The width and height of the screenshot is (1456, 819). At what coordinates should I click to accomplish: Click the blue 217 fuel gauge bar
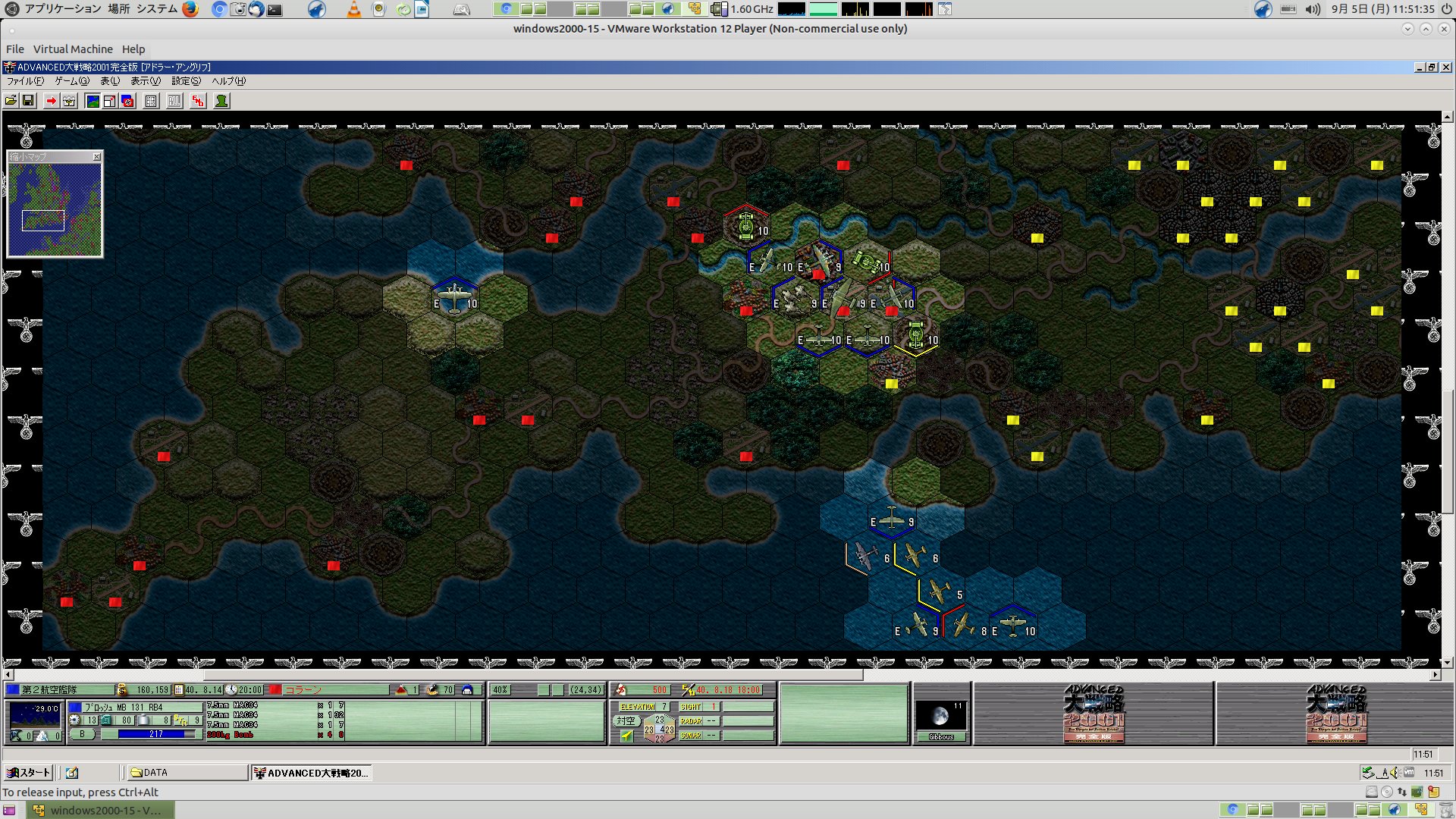point(156,734)
